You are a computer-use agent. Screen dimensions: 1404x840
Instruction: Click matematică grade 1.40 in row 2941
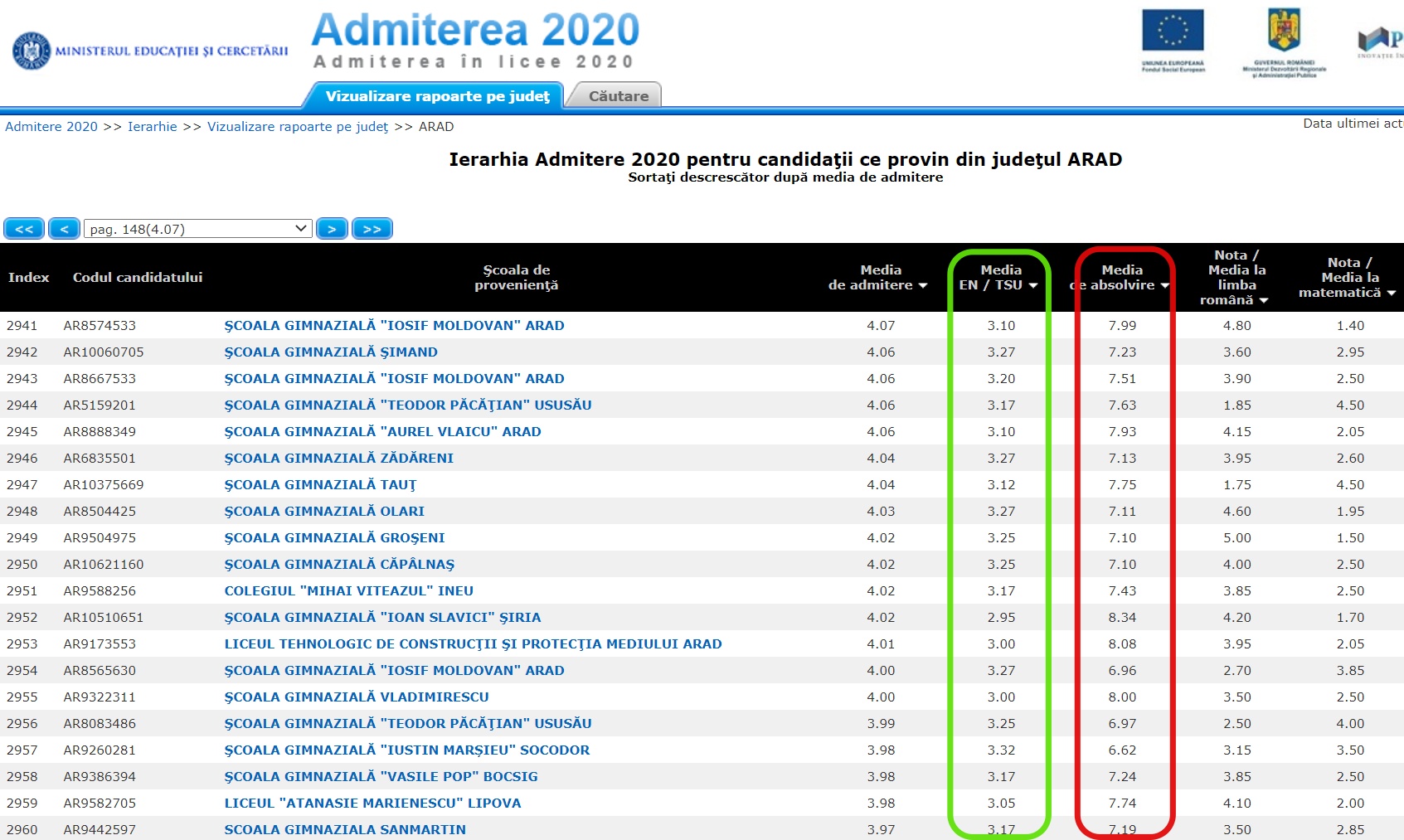(x=1350, y=325)
